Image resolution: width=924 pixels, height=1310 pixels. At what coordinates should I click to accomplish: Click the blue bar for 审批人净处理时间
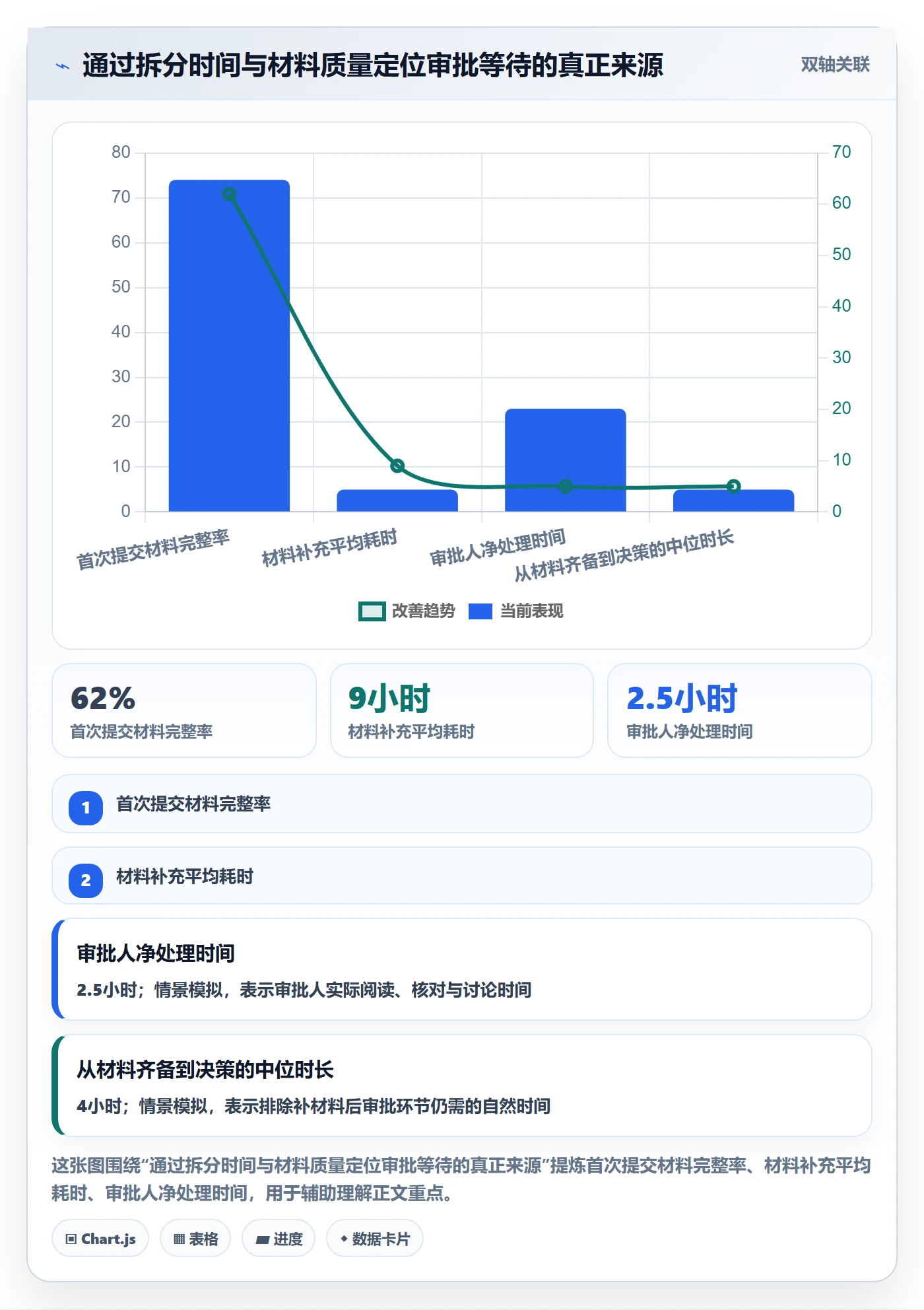566,460
